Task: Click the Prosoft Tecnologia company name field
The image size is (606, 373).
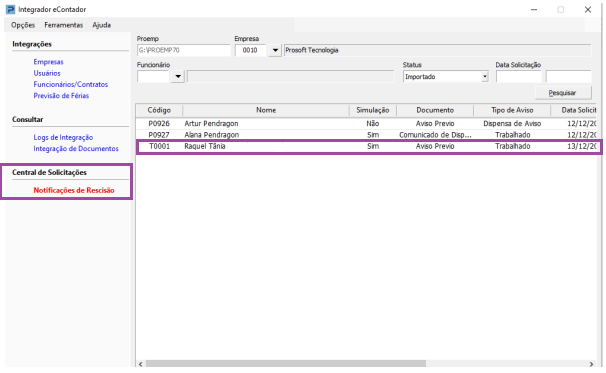Action: [x=437, y=50]
